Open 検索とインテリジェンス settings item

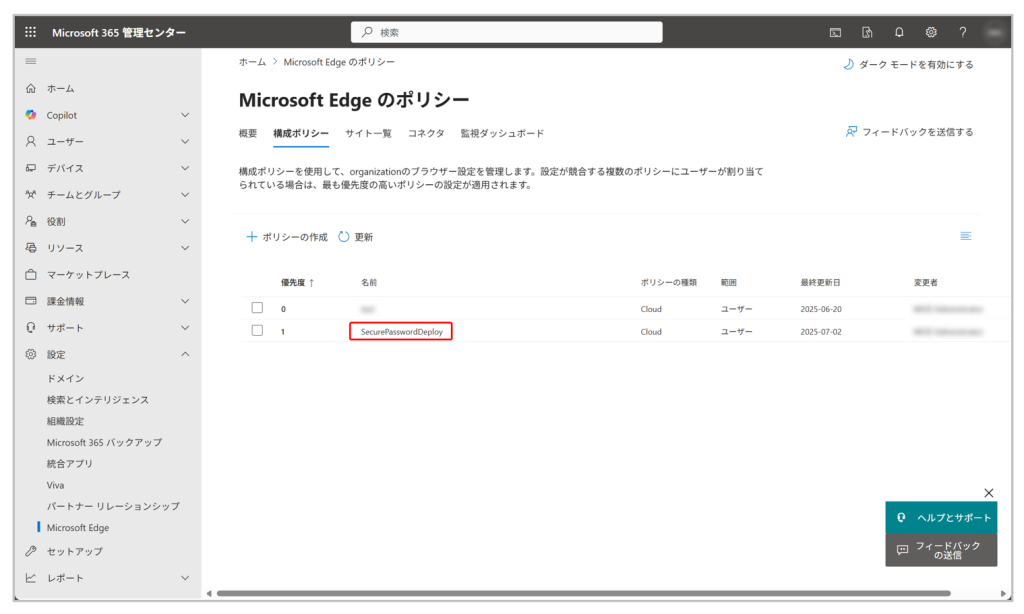tap(98, 400)
